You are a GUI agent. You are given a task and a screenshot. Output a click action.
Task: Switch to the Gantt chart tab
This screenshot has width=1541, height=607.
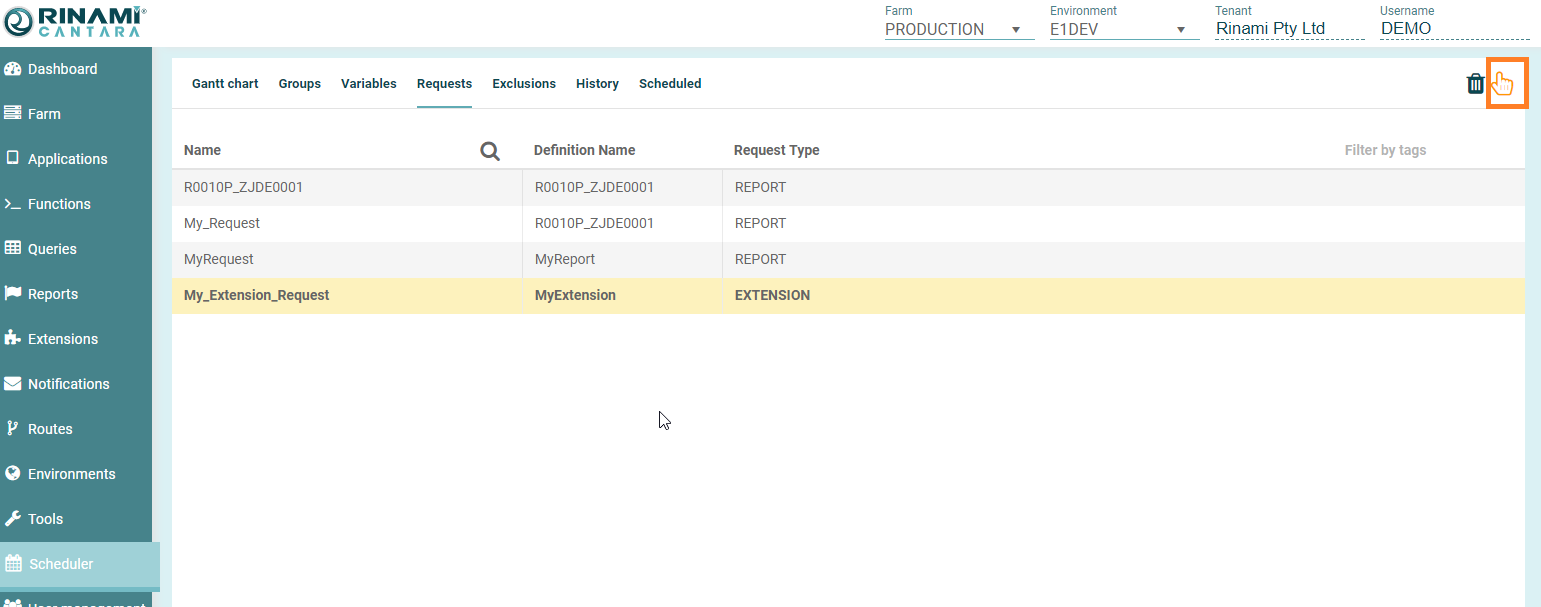(x=225, y=84)
